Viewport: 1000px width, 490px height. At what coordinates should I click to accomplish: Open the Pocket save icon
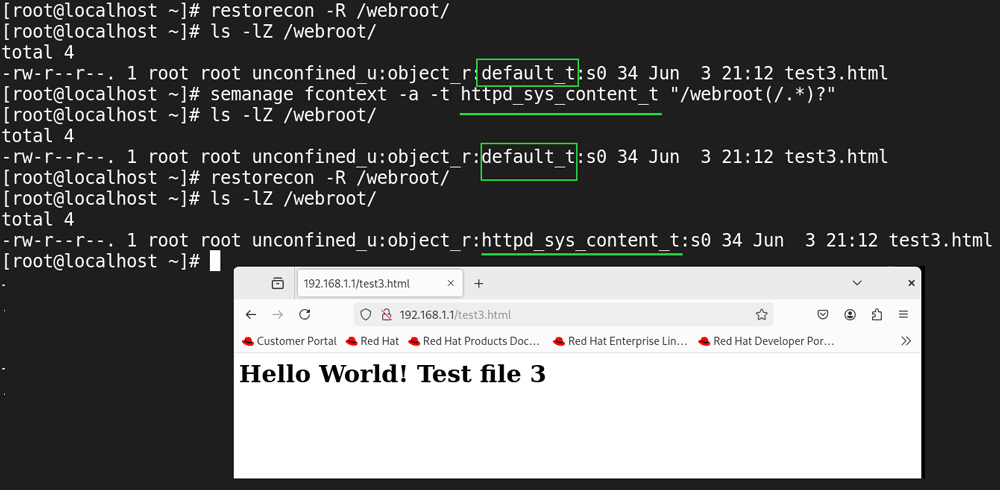[x=823, y=315]
